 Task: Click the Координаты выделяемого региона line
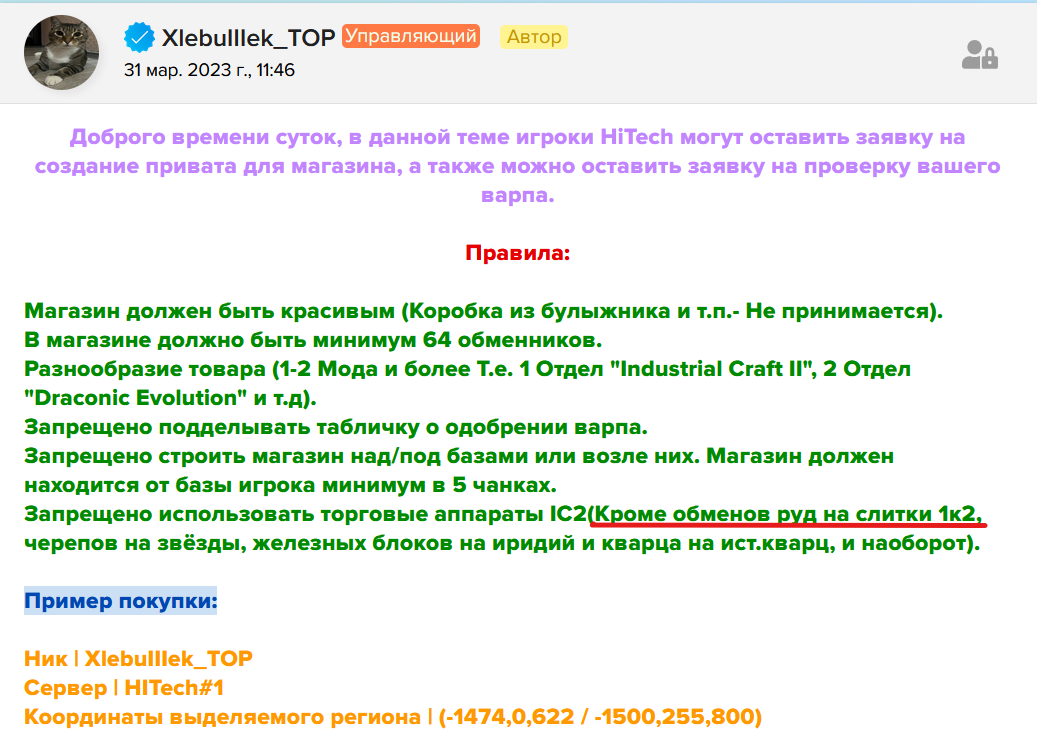click(392, 717)
